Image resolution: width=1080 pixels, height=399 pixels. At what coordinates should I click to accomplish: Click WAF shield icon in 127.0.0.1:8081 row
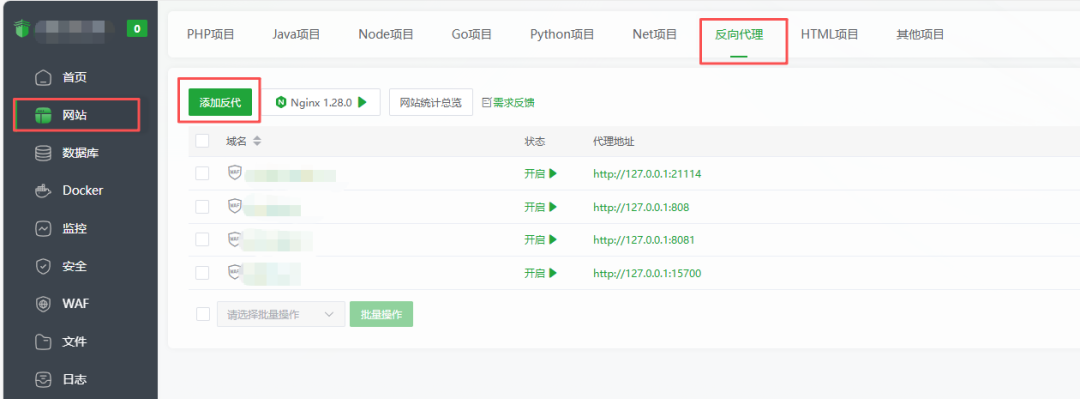(x=235, y=239)
